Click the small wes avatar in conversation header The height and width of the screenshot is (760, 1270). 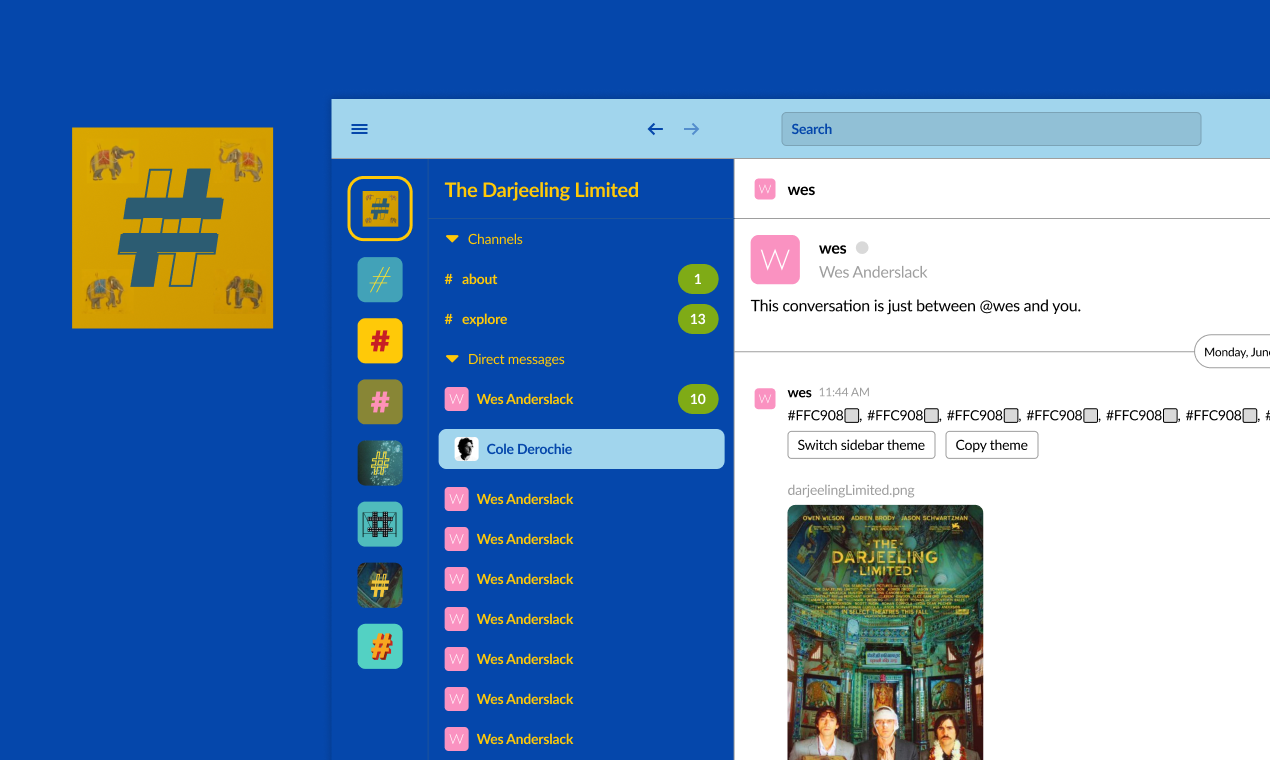[765, 189]
